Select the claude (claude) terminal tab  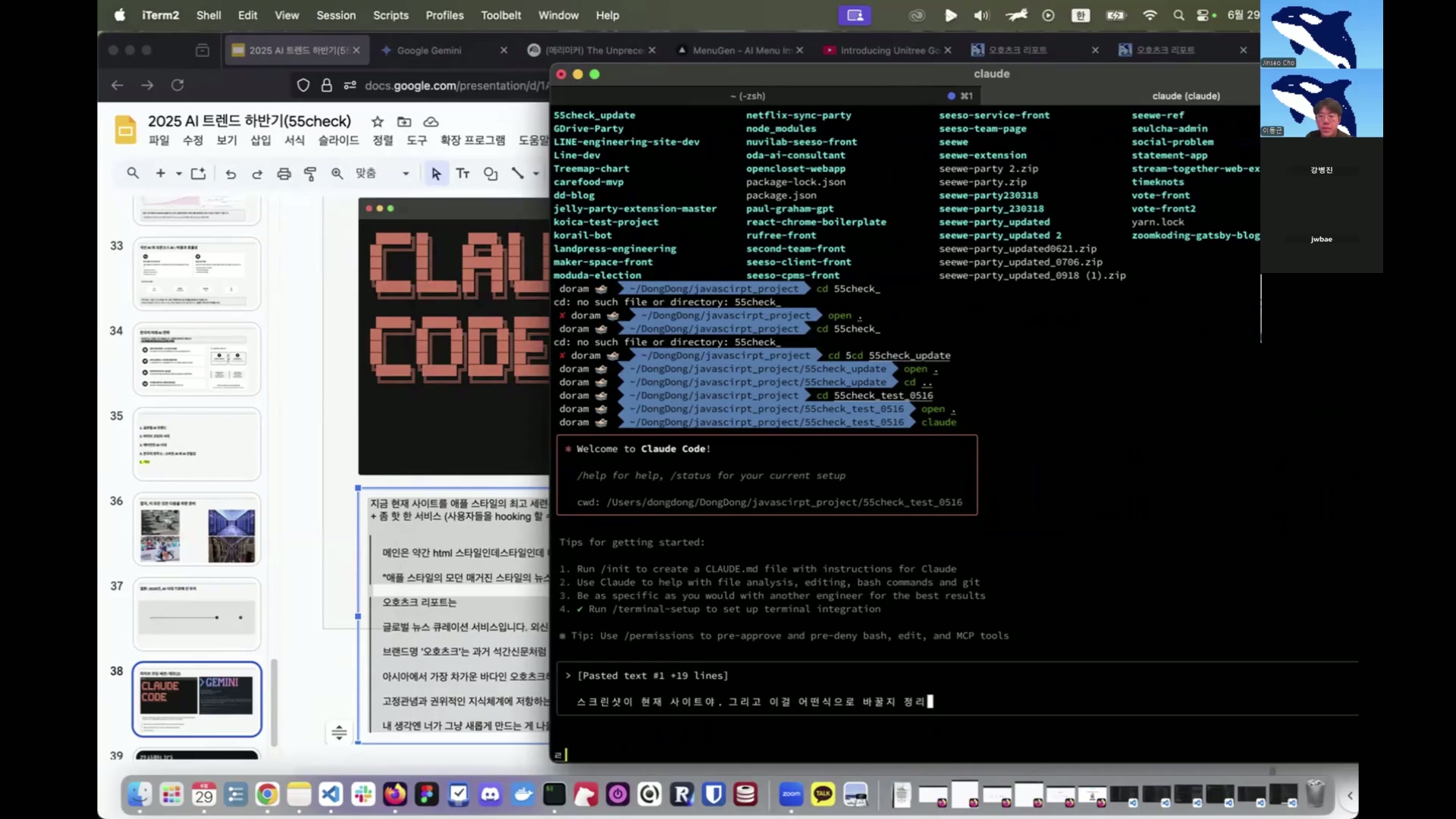[1185, 96]
